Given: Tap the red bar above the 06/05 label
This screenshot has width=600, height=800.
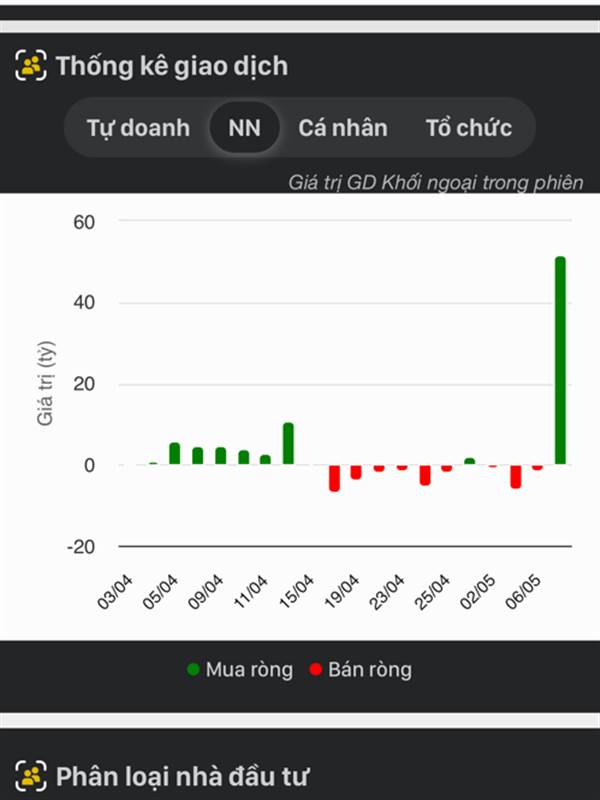Looking at the screenshot, I should [x=538, y=467].
